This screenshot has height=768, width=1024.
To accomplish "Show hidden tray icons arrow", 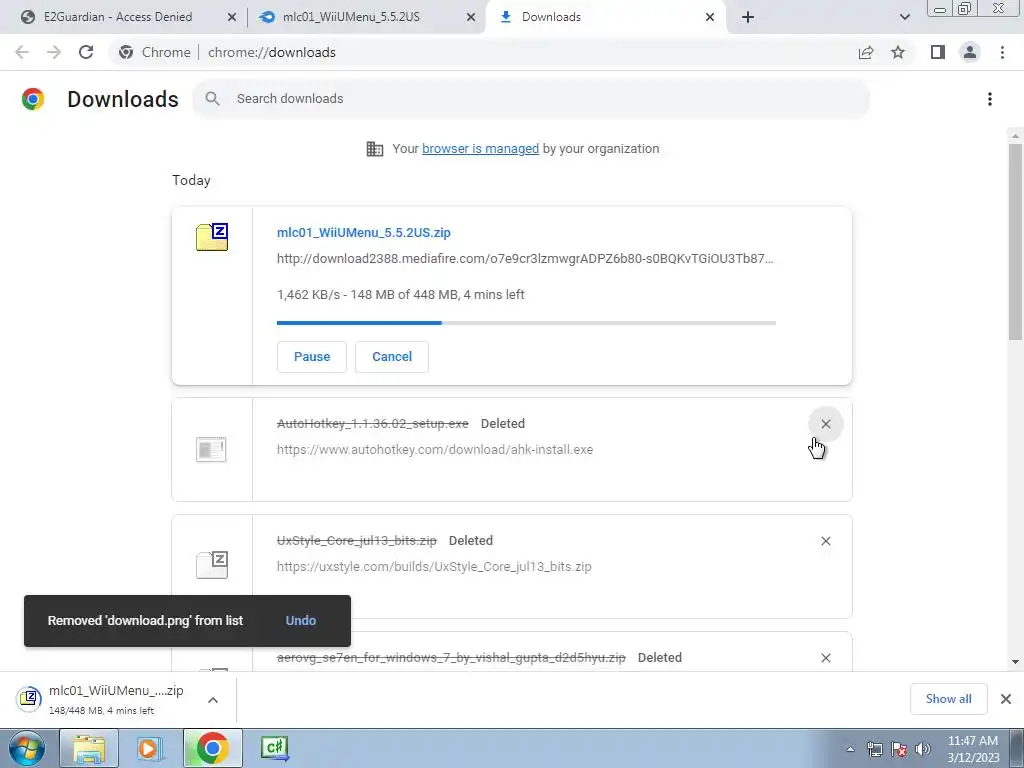I will pyautogui.click(x=850, y=749).
